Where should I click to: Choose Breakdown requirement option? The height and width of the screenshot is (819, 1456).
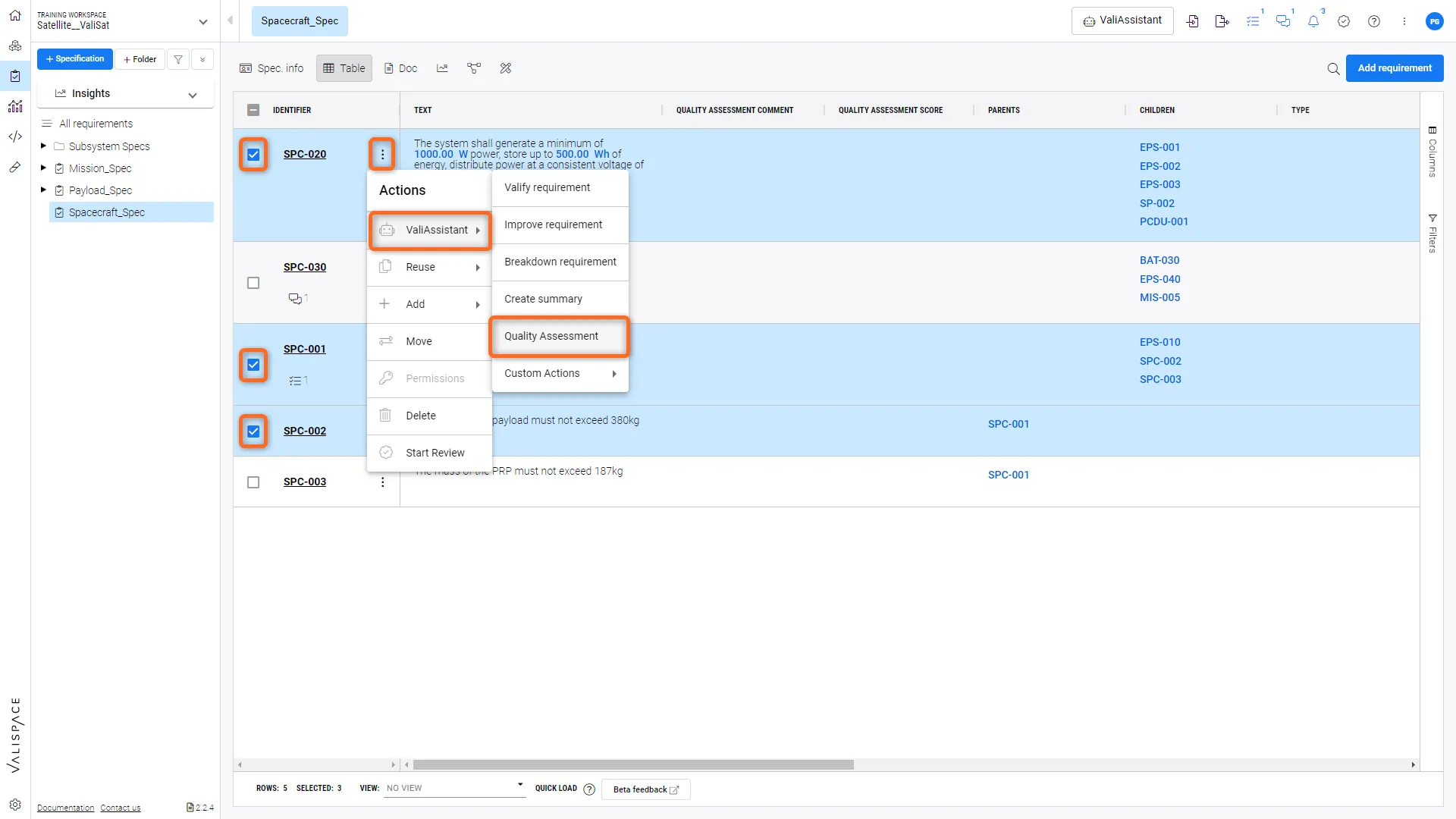[560, 262]
